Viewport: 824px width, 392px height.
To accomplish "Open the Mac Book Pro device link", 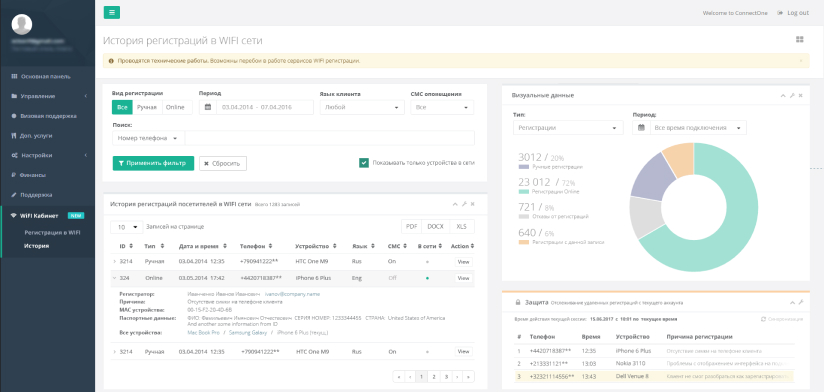I will 203,333.
